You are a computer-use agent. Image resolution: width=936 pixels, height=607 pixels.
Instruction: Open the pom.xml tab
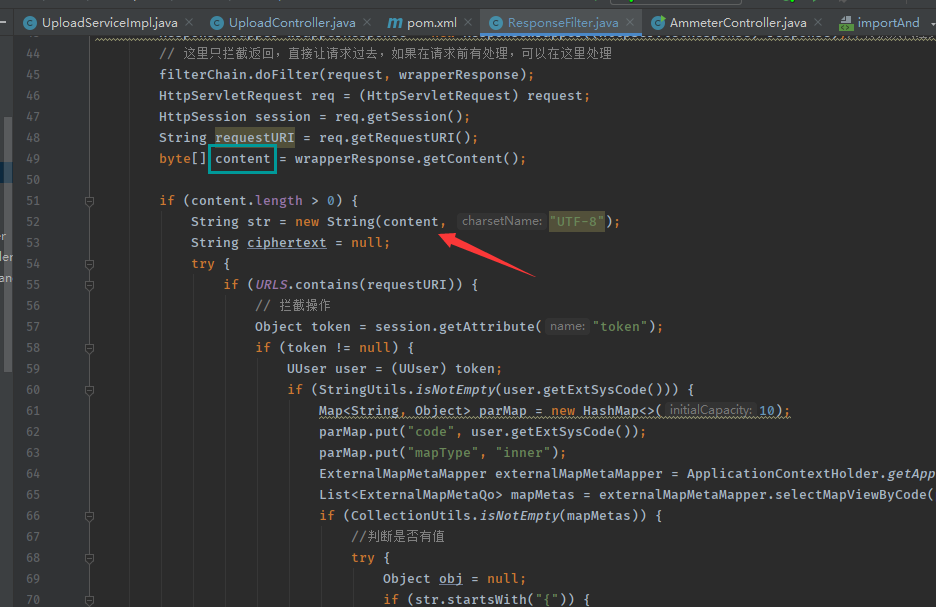(x=432, y=23)
